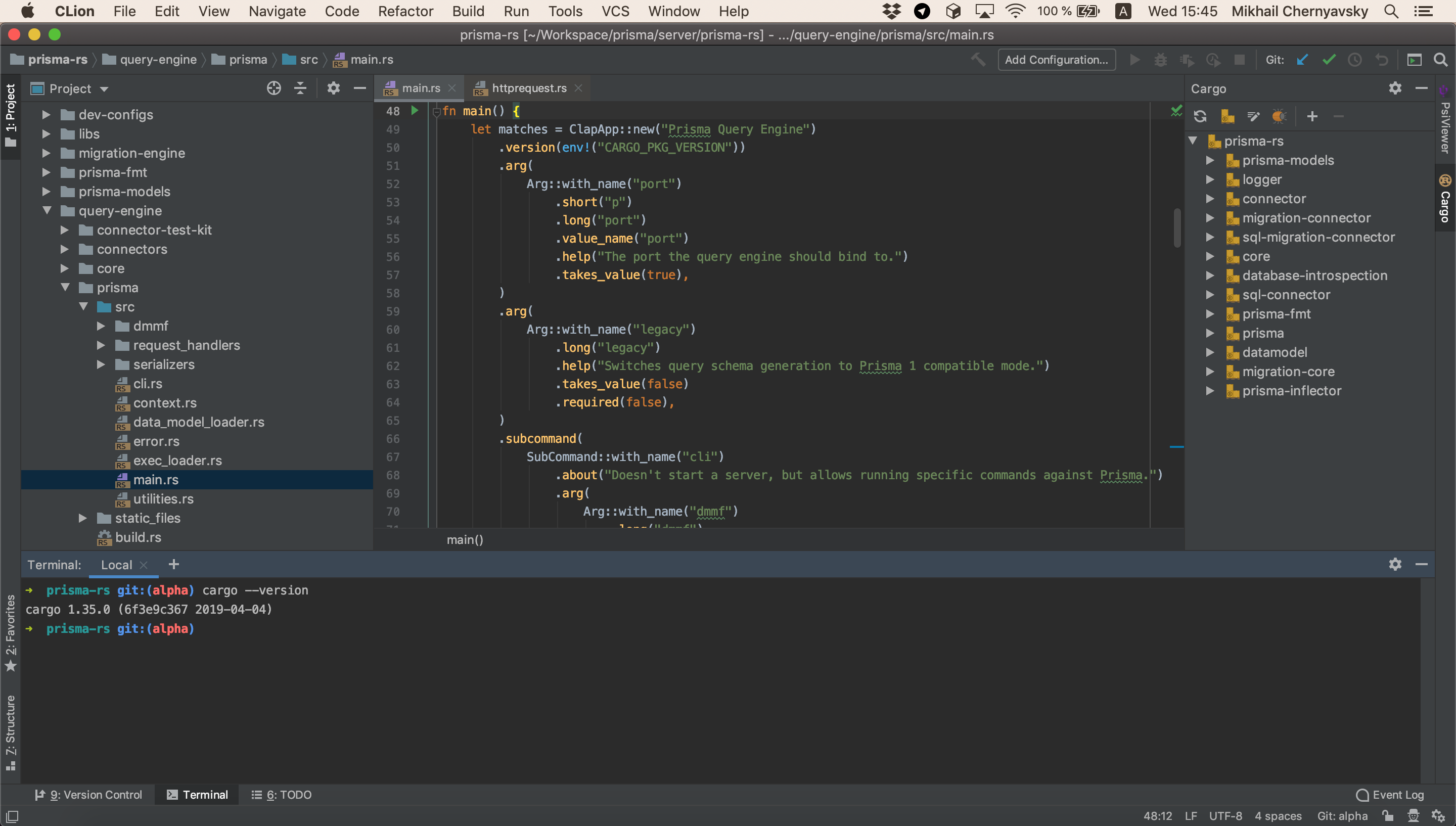This screenshot has height=826, width=1456.
Task: Expand the connectors folder in Project tree
Action: [65, 249]
